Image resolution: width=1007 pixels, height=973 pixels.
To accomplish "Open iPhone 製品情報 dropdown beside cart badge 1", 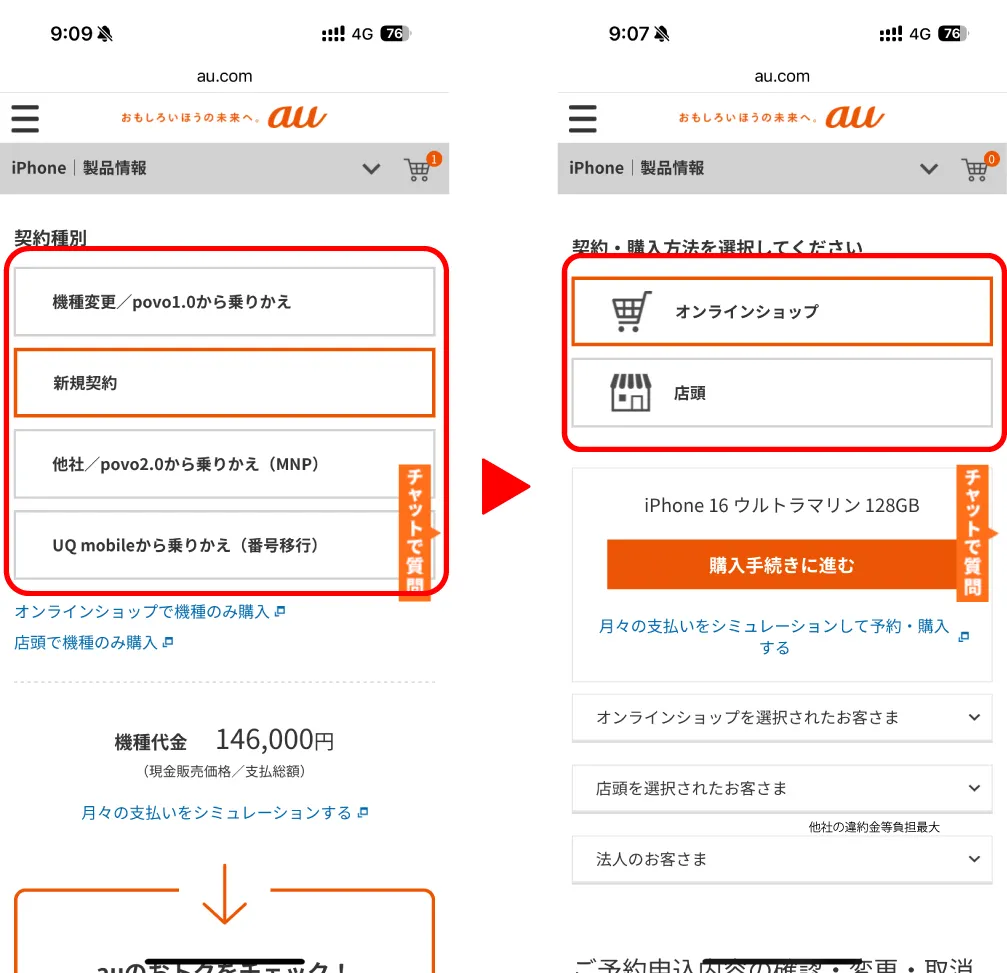I will [371, 168].
